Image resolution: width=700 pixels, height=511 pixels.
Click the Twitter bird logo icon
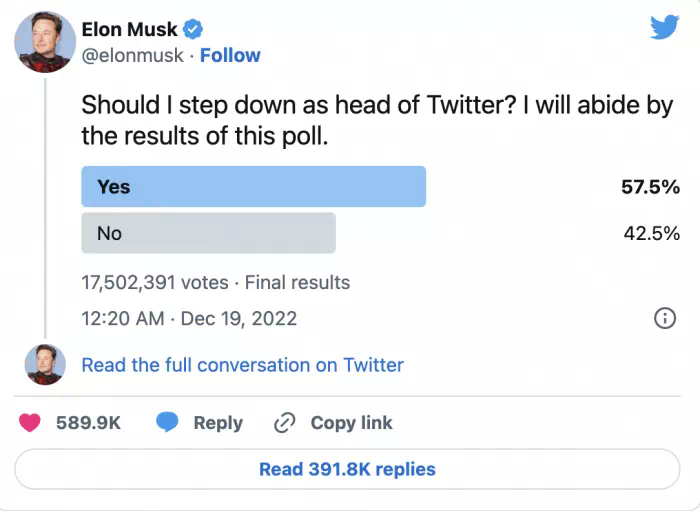point(664,28)
